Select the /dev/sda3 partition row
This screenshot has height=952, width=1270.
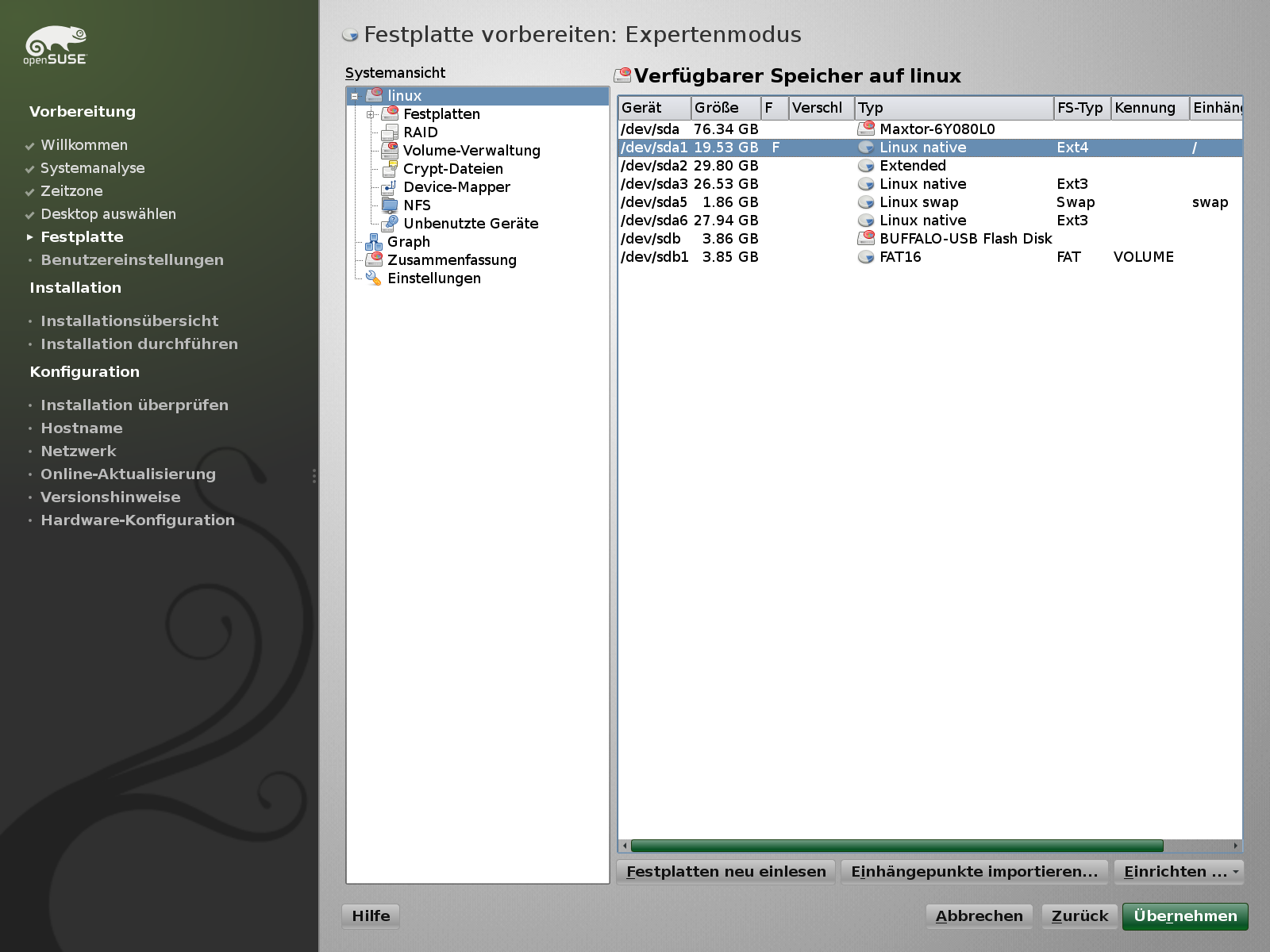click(930, 183)
